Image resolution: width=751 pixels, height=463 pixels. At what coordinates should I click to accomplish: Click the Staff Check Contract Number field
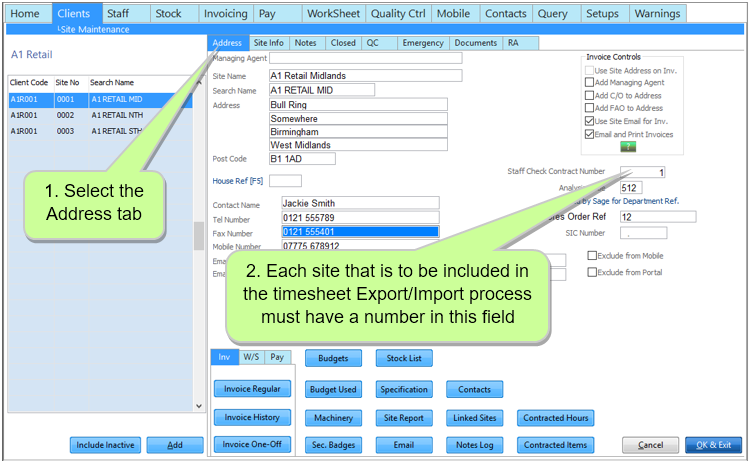tap(641, 172)
